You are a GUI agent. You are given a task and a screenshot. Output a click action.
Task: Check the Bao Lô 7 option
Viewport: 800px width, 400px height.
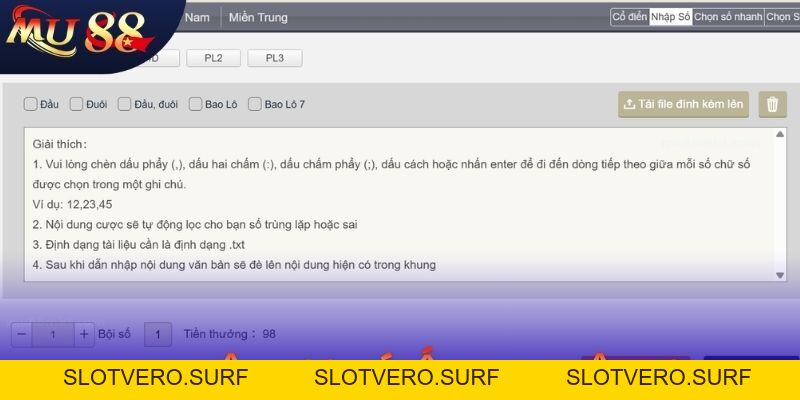click(255, 105)
